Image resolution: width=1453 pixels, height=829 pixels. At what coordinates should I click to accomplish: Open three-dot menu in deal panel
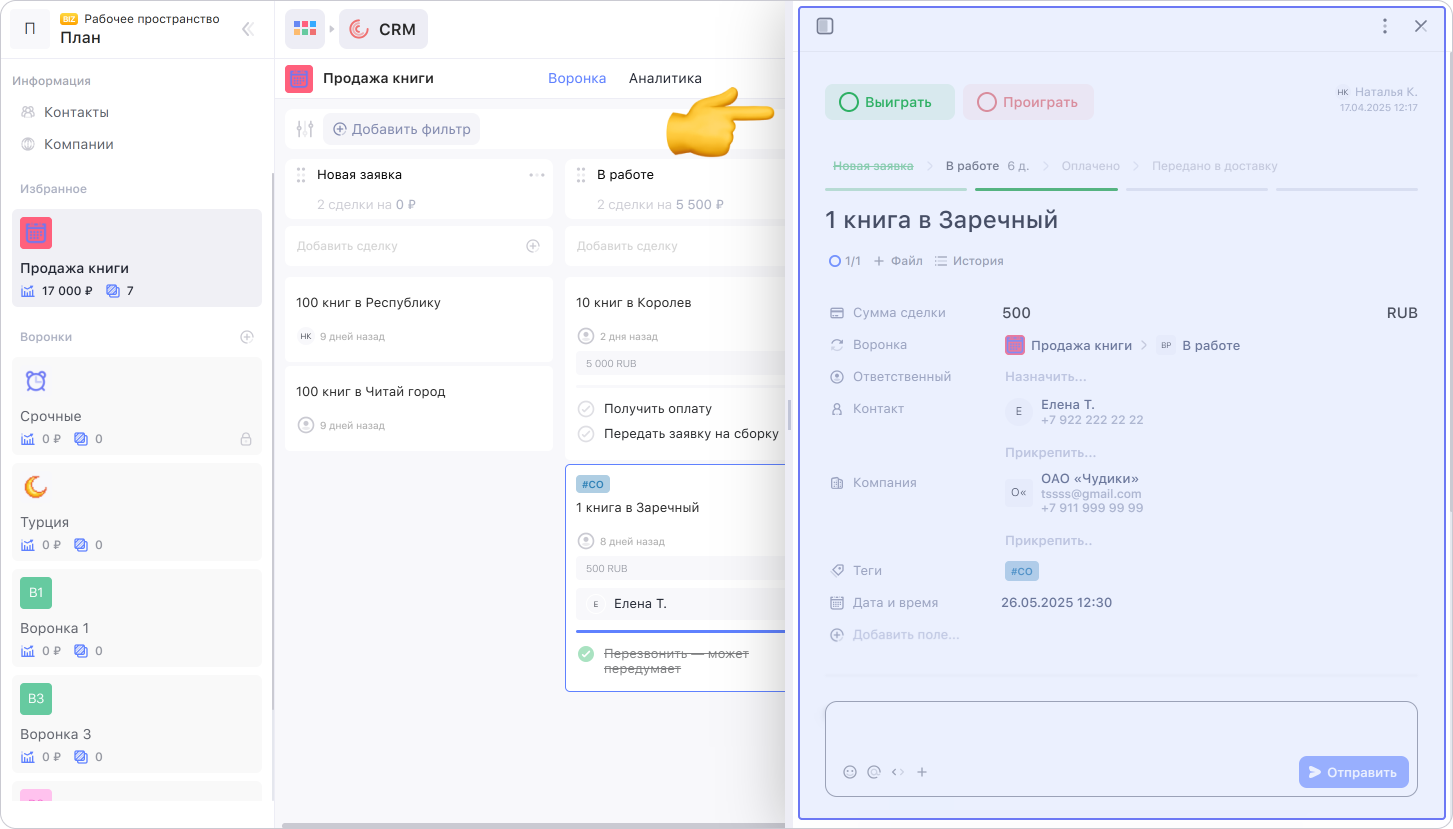coord(1384,26)
